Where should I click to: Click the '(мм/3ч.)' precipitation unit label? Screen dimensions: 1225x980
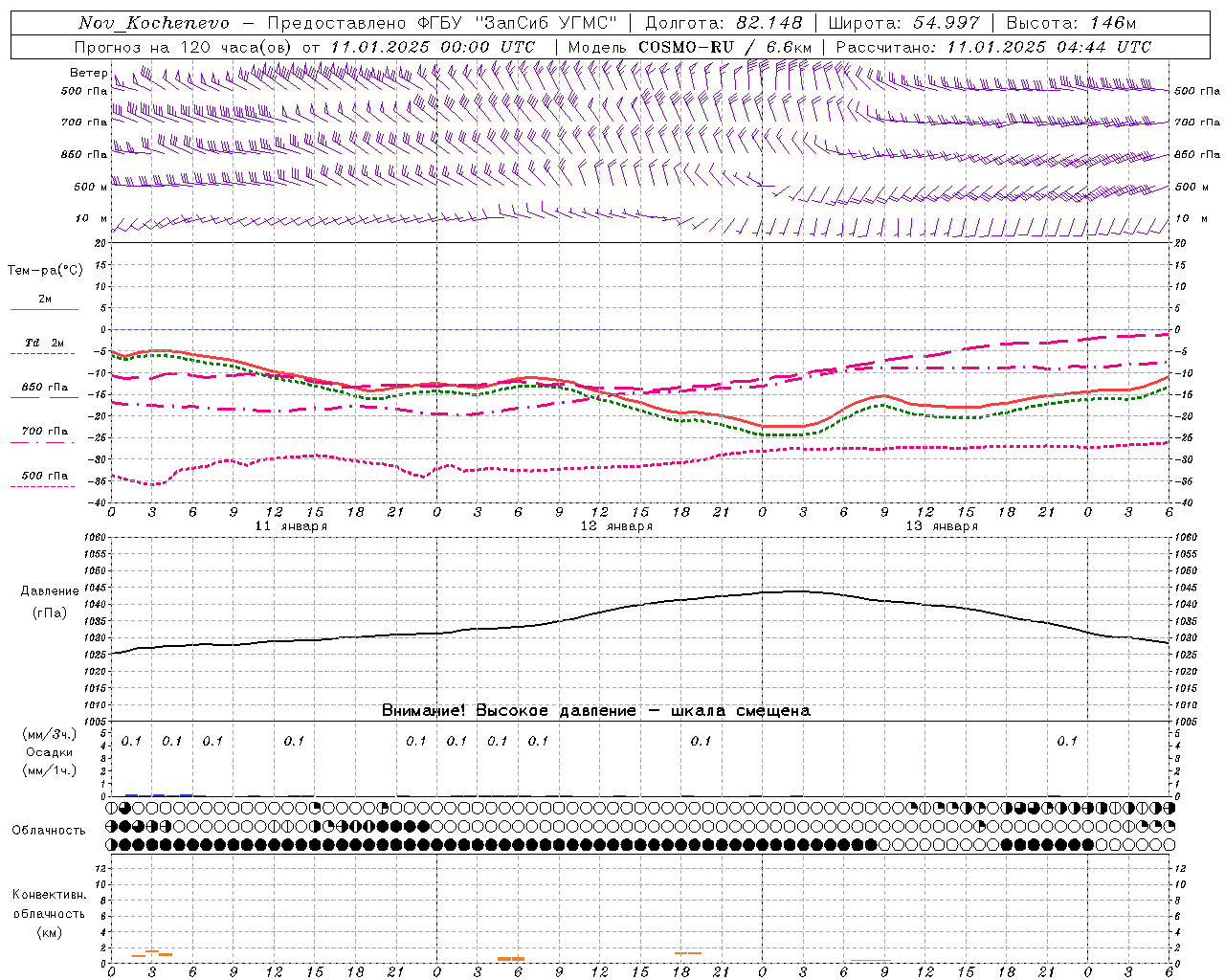50,734
